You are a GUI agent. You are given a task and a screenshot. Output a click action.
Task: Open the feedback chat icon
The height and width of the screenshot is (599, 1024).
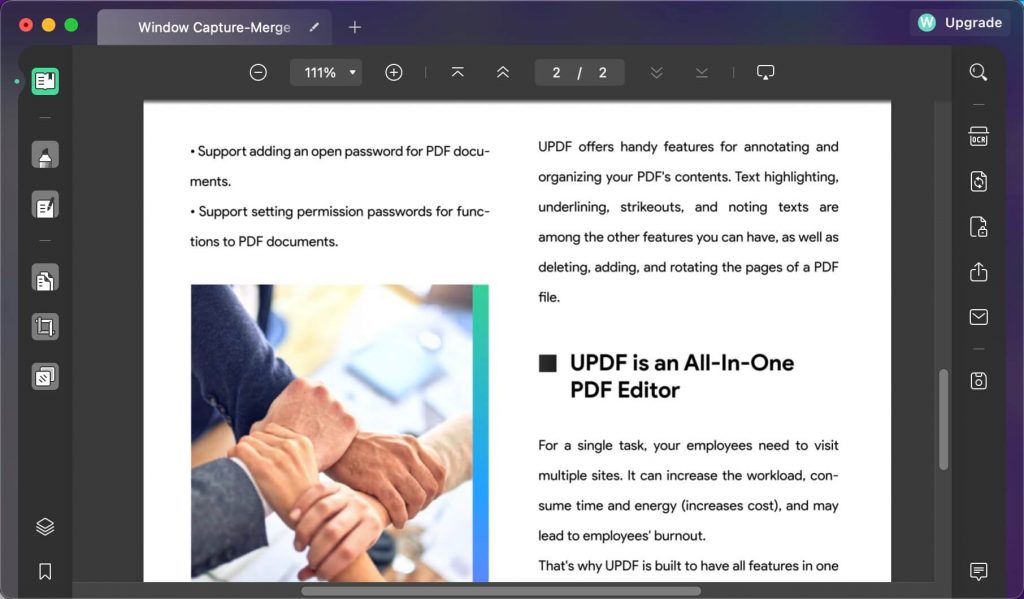(978, 571)
